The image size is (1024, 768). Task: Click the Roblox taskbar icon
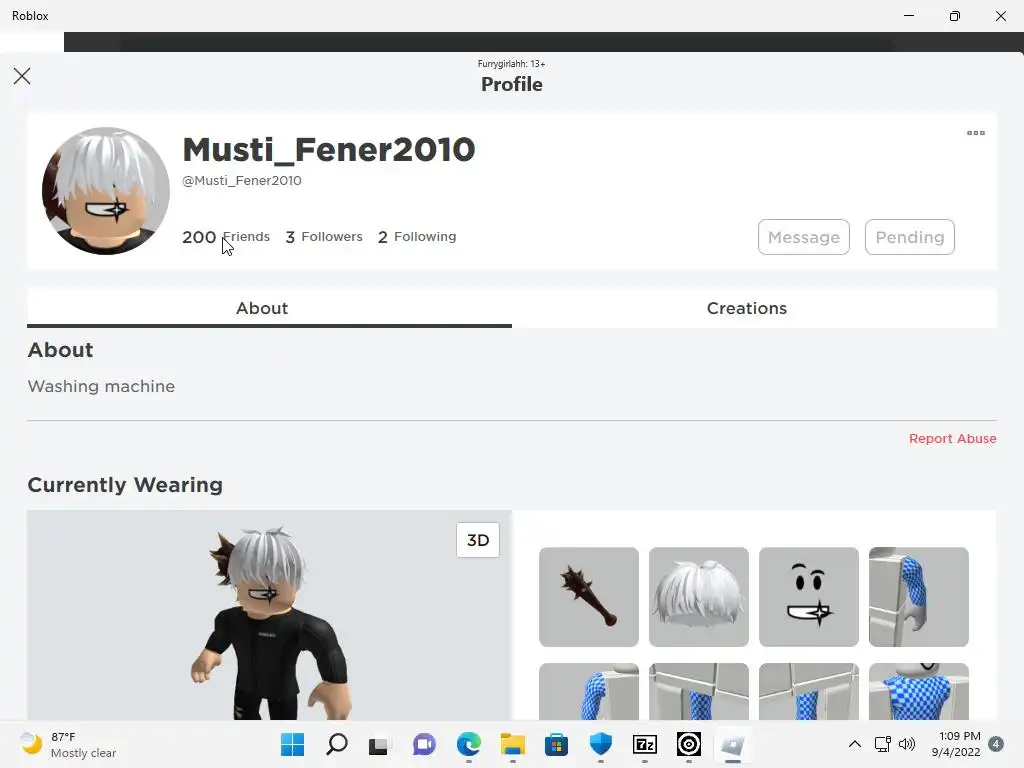[x=733, y=744]
